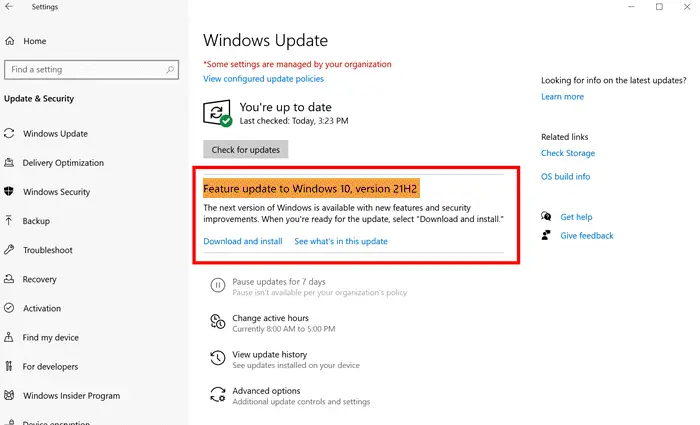Screen dimensions: 700x425
Task: Click the Change active hours clock icon
Action: (x=218, y=321)
